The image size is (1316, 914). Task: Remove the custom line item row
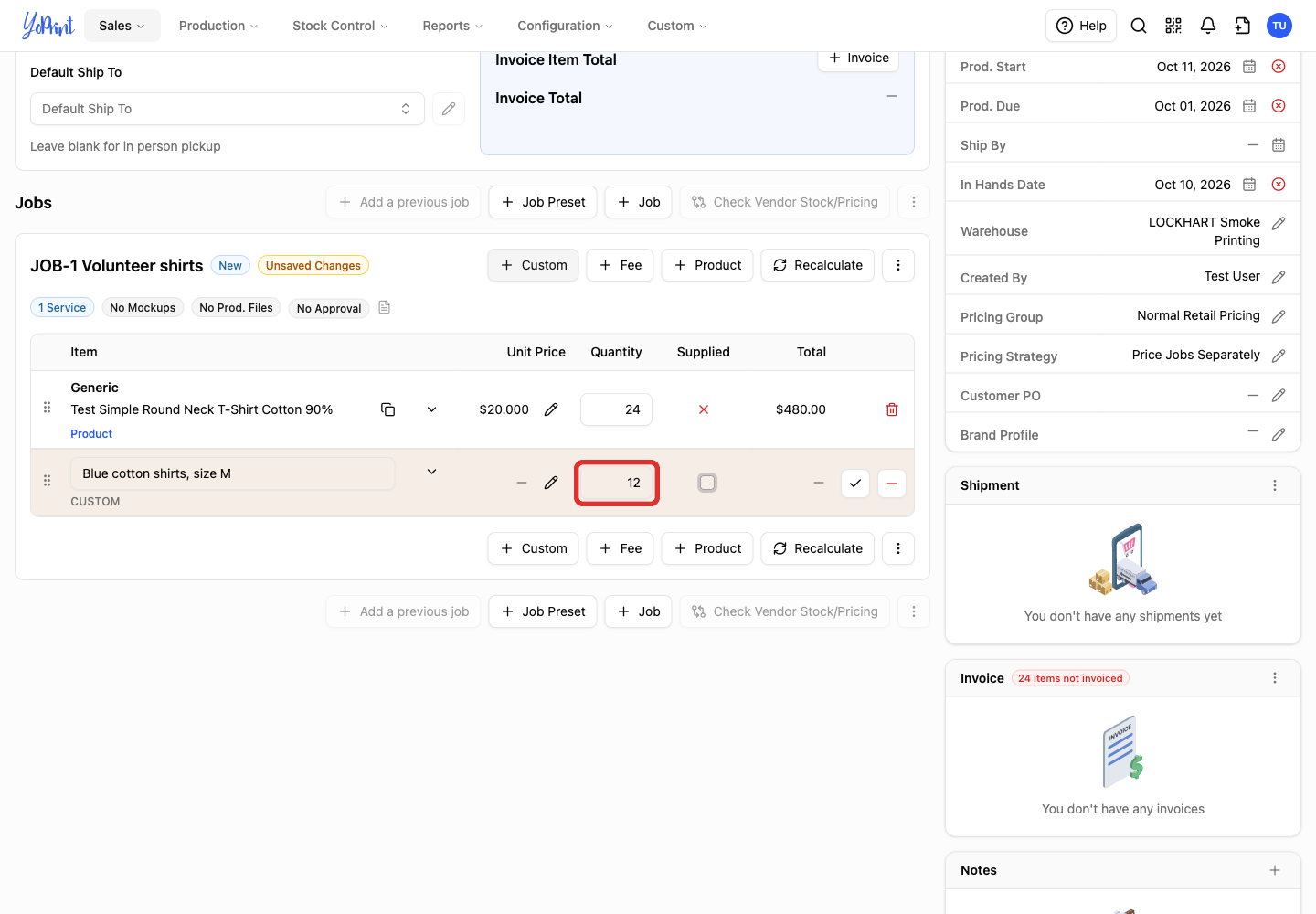click(892, 483)
